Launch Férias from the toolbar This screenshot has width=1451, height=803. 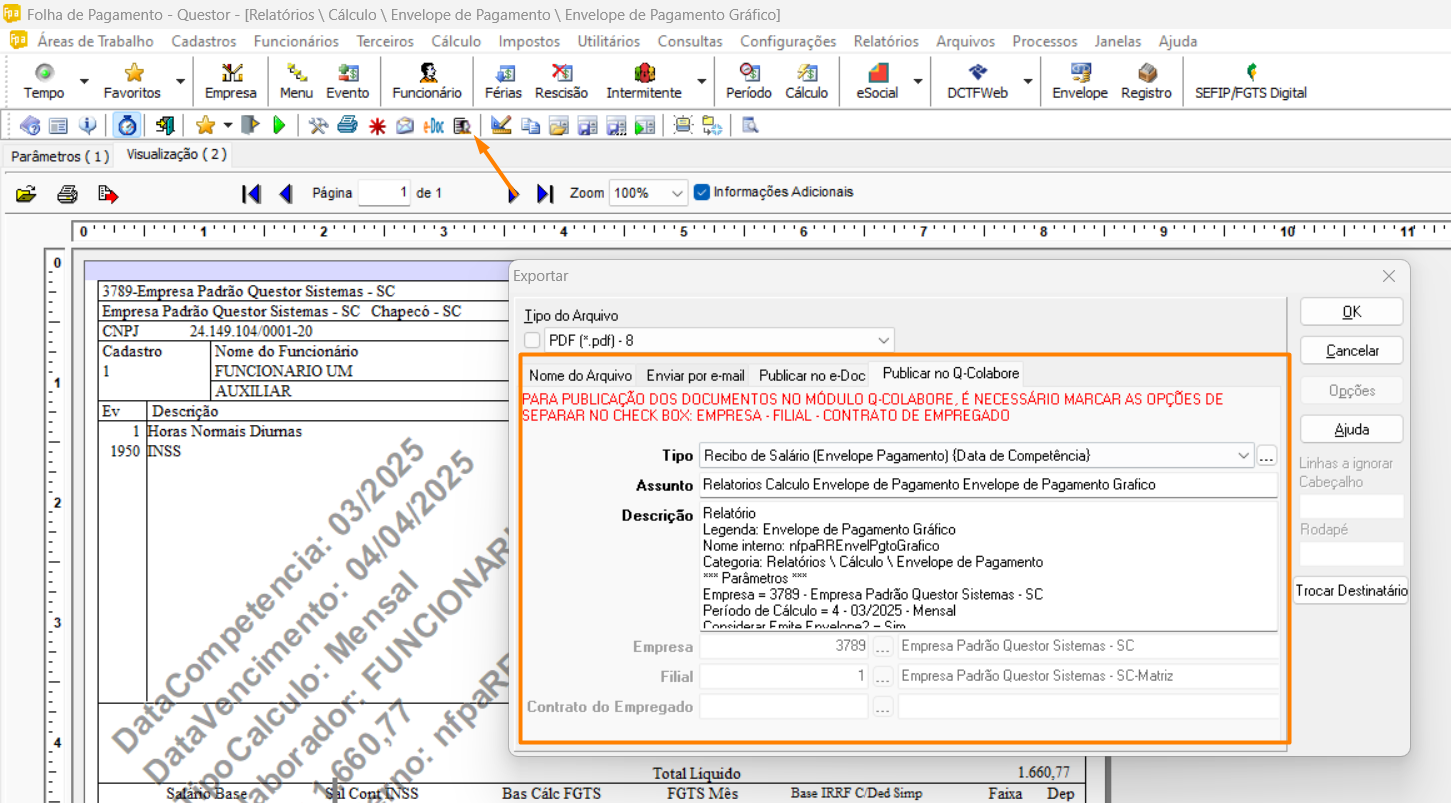(x=503, y=82)
